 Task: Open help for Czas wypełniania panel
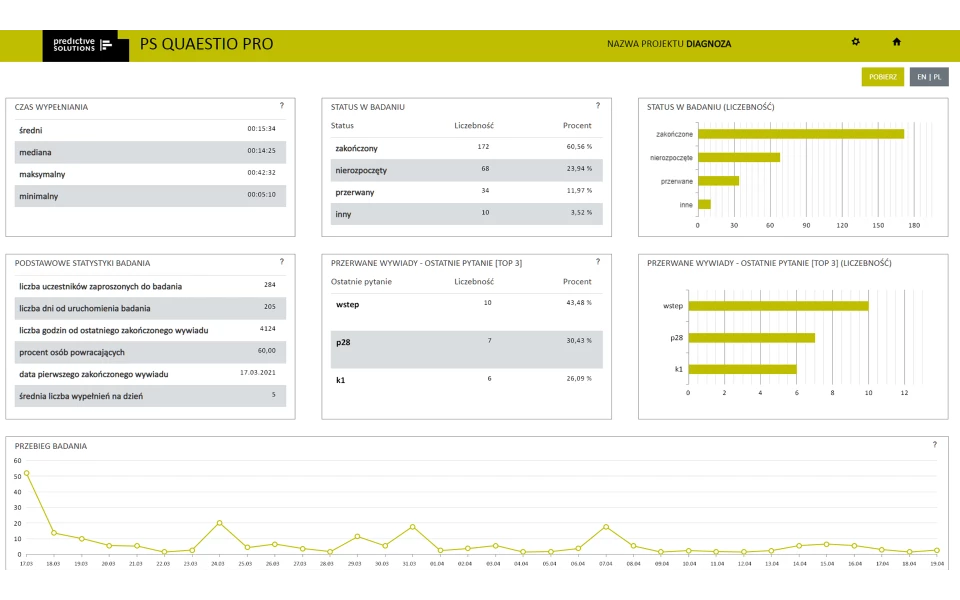pyautogui.click(x=282, y=105)
